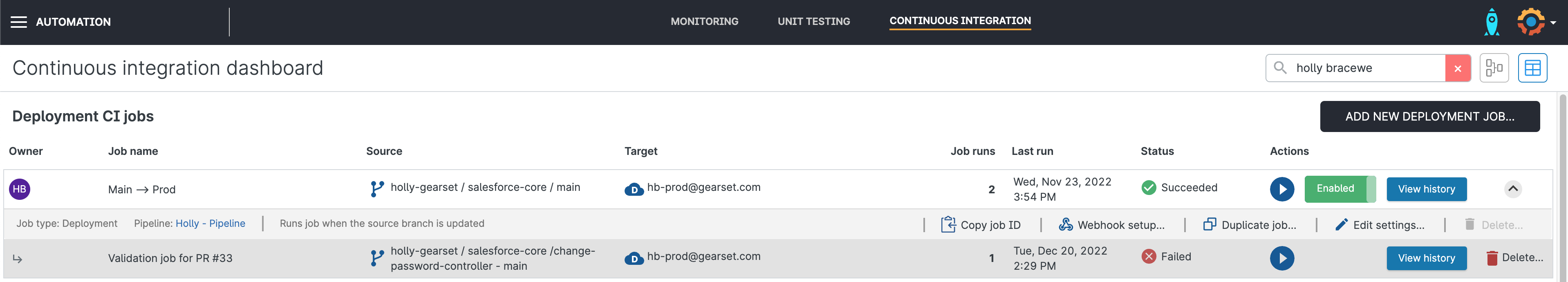Screen dimensions: 1568x282
Task: Switch to table view layout icon
Action: pos(1532,68)
